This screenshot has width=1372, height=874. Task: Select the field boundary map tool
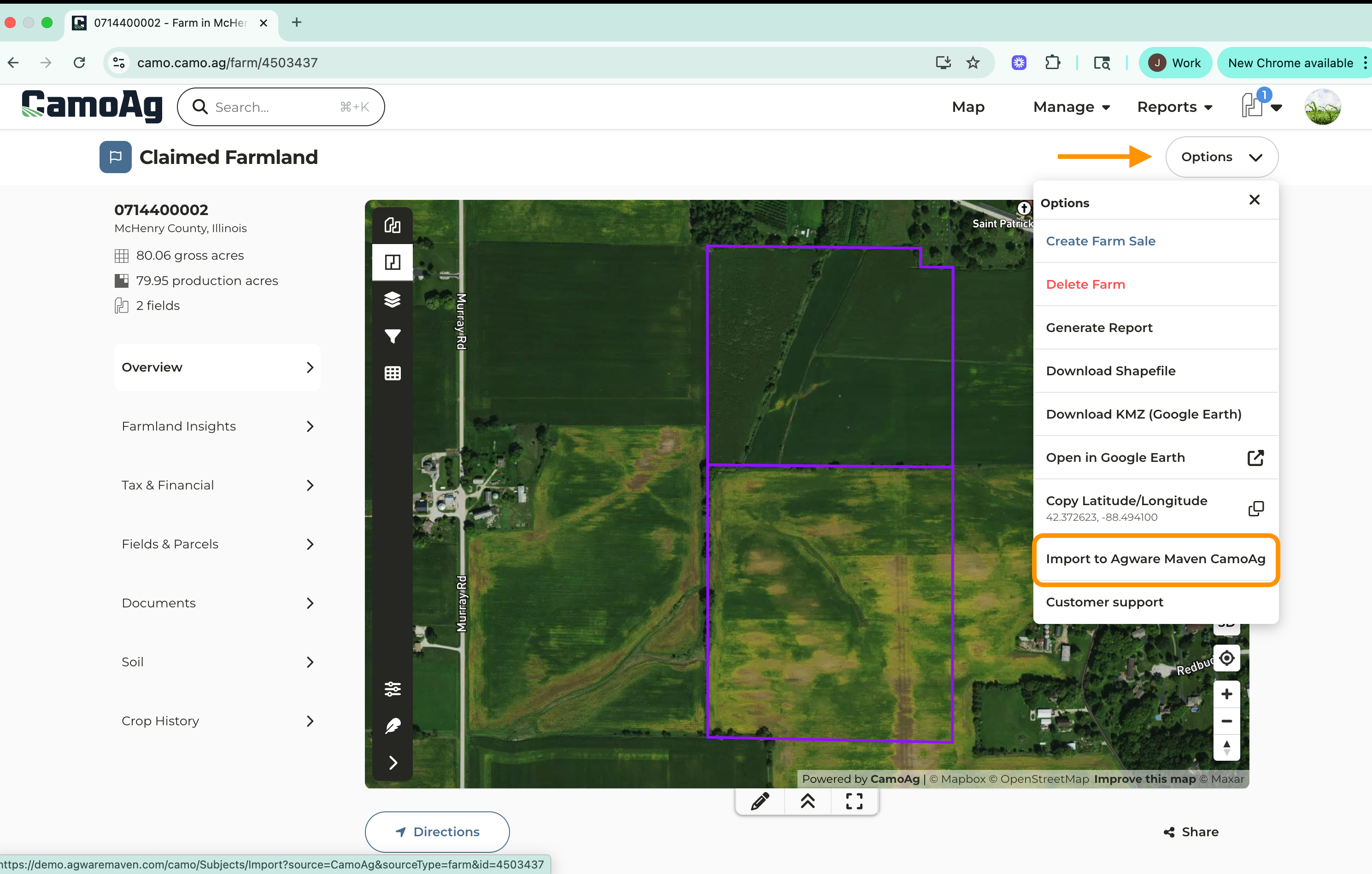pyautogui.click(x=392, y=262)
